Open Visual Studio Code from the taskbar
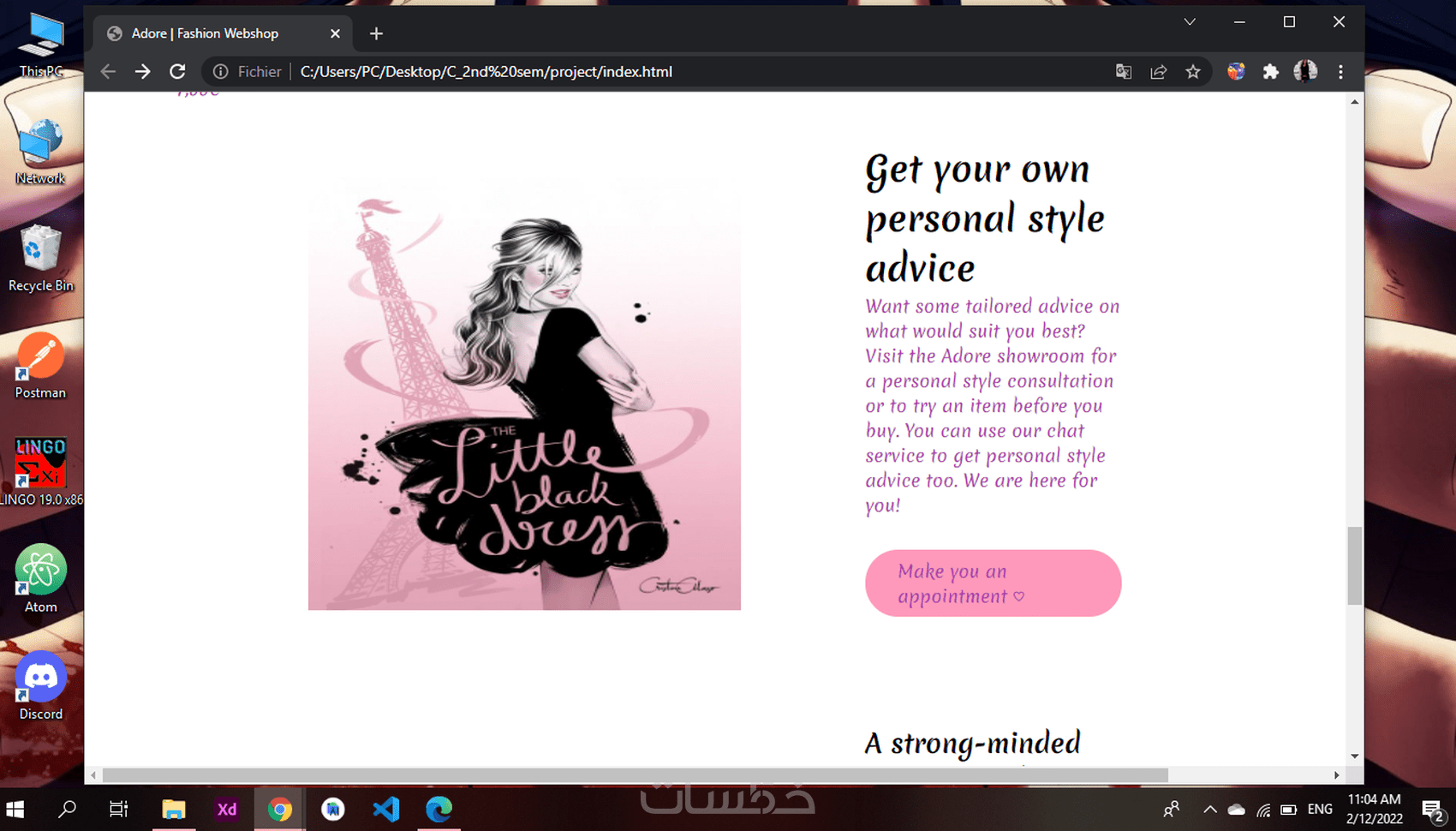The height and width of the screenshot is (831, 1456). [386, 810]
